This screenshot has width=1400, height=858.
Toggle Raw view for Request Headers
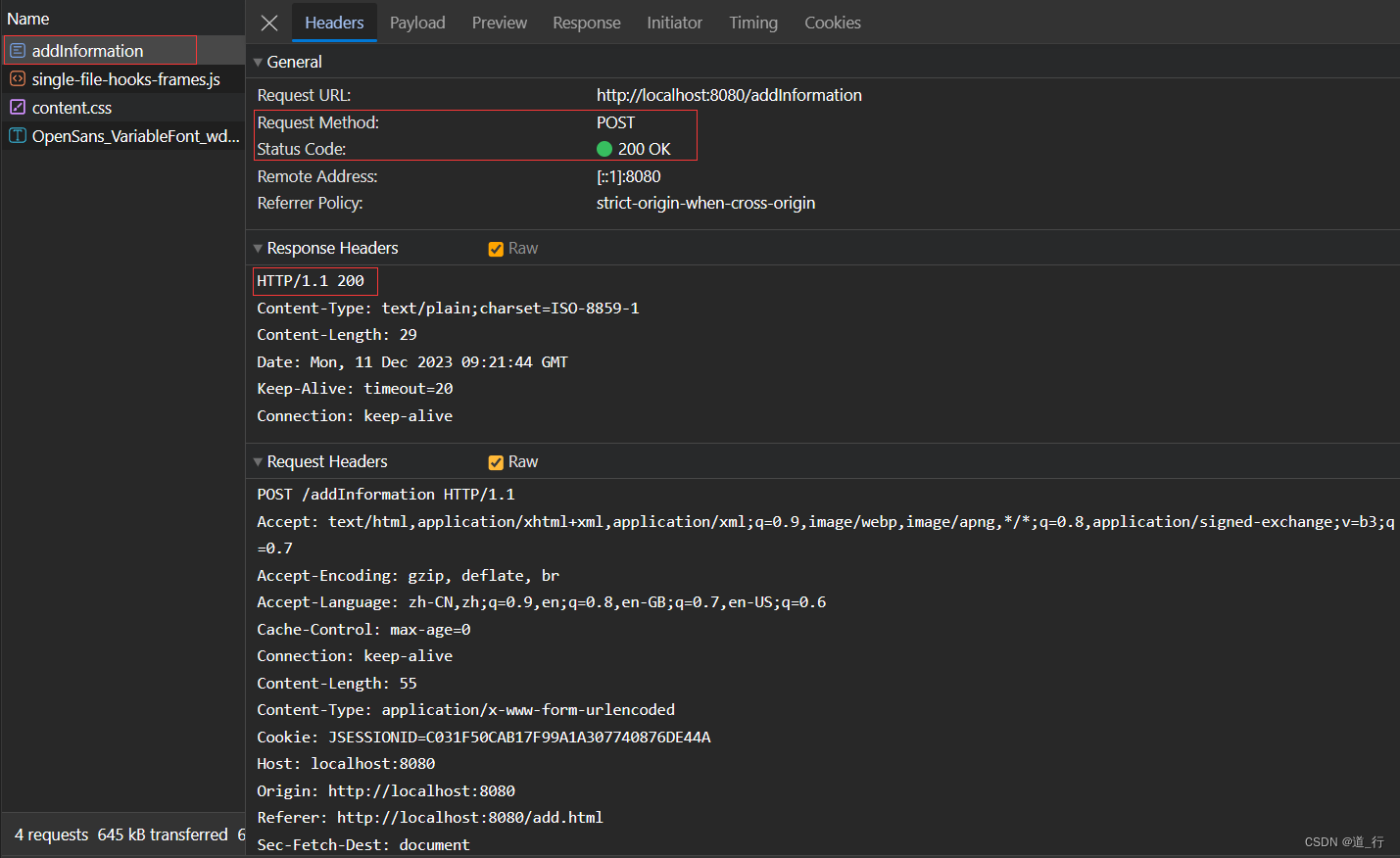tap(496, 462)
